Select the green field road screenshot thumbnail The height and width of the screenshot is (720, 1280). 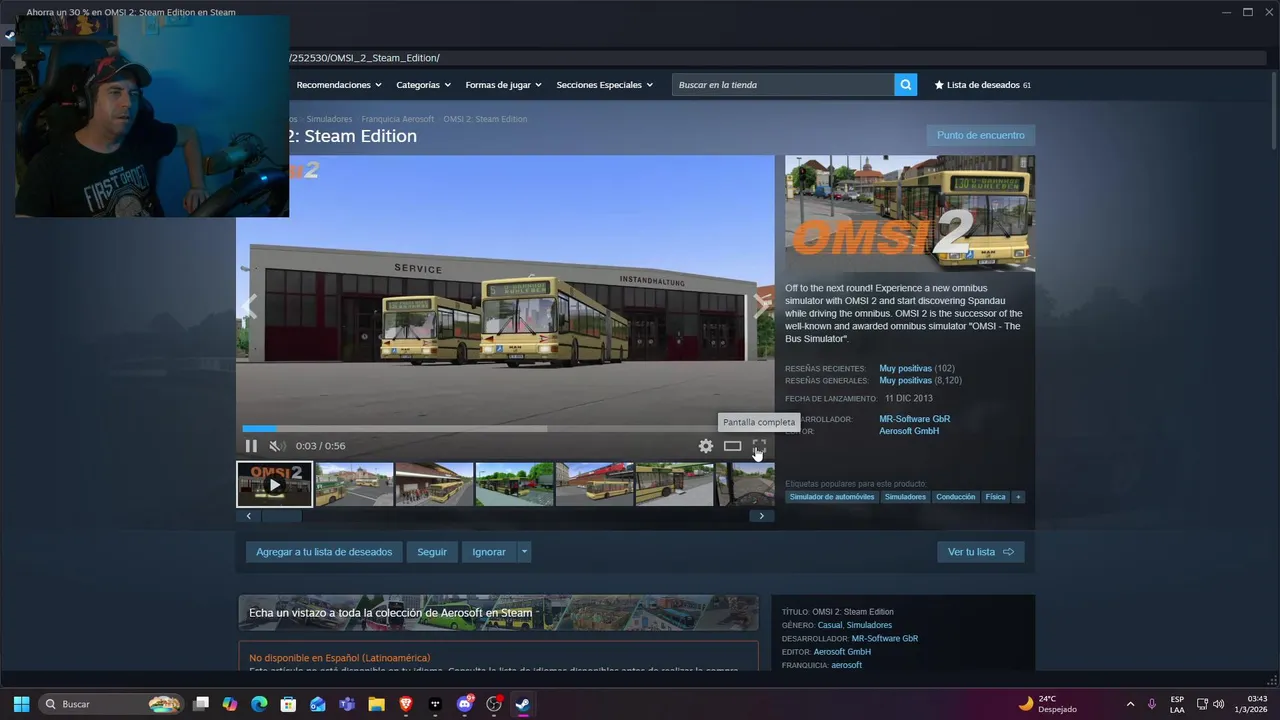(514, 484)
